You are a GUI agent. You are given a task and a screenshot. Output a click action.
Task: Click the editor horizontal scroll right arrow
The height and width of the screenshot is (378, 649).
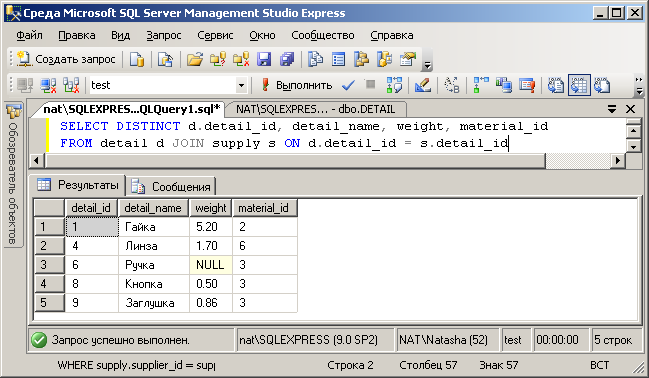pyautogui.click(x=618, y=160)
